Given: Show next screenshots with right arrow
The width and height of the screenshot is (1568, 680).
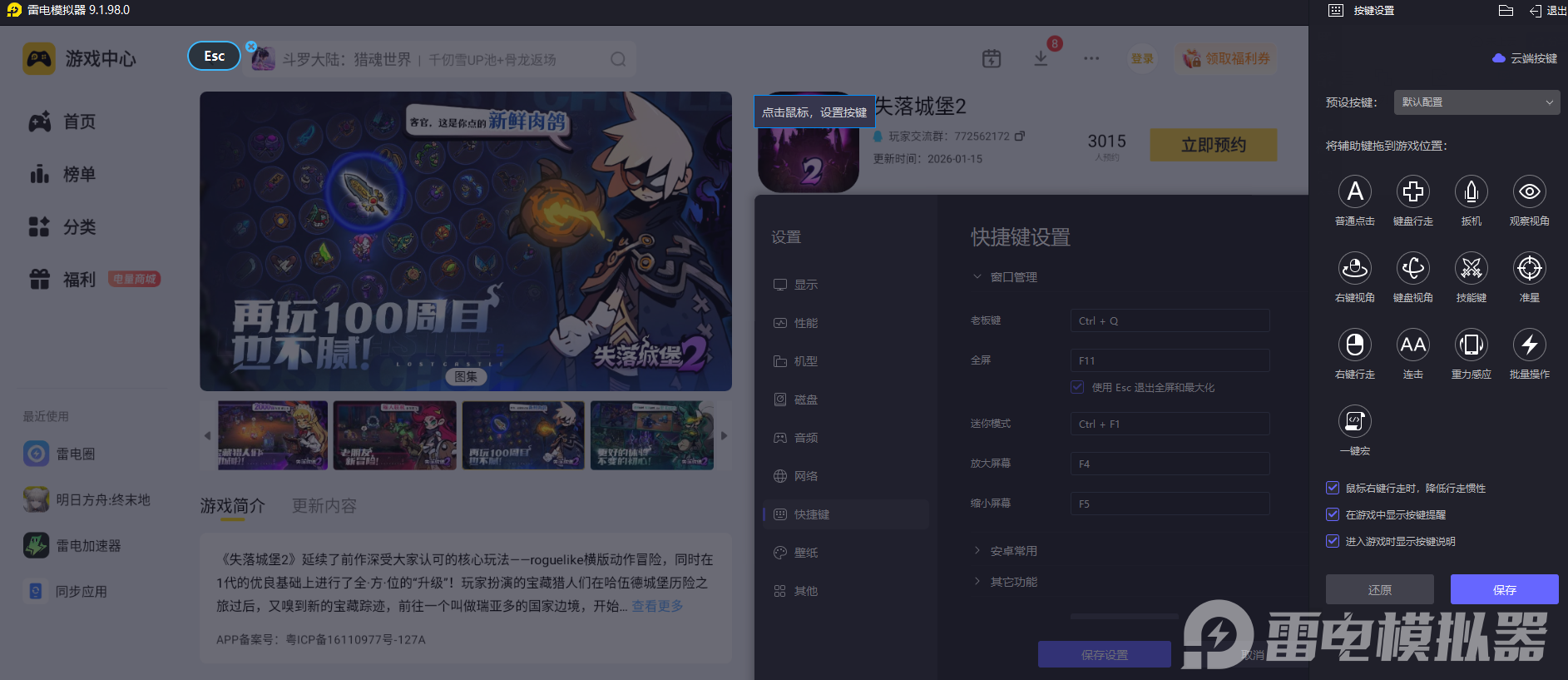Looking at the screenshot, I should (x=724, y=435).
